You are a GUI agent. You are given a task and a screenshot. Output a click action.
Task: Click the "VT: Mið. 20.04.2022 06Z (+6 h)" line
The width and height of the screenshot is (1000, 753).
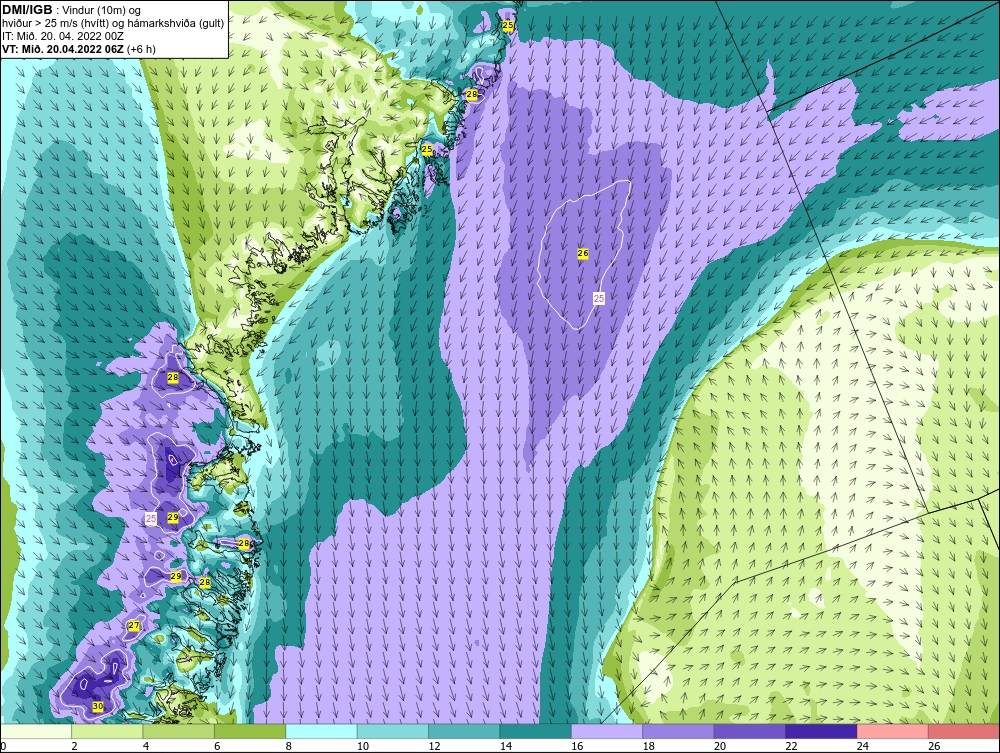pyautogui.click(x=78, y=49)
